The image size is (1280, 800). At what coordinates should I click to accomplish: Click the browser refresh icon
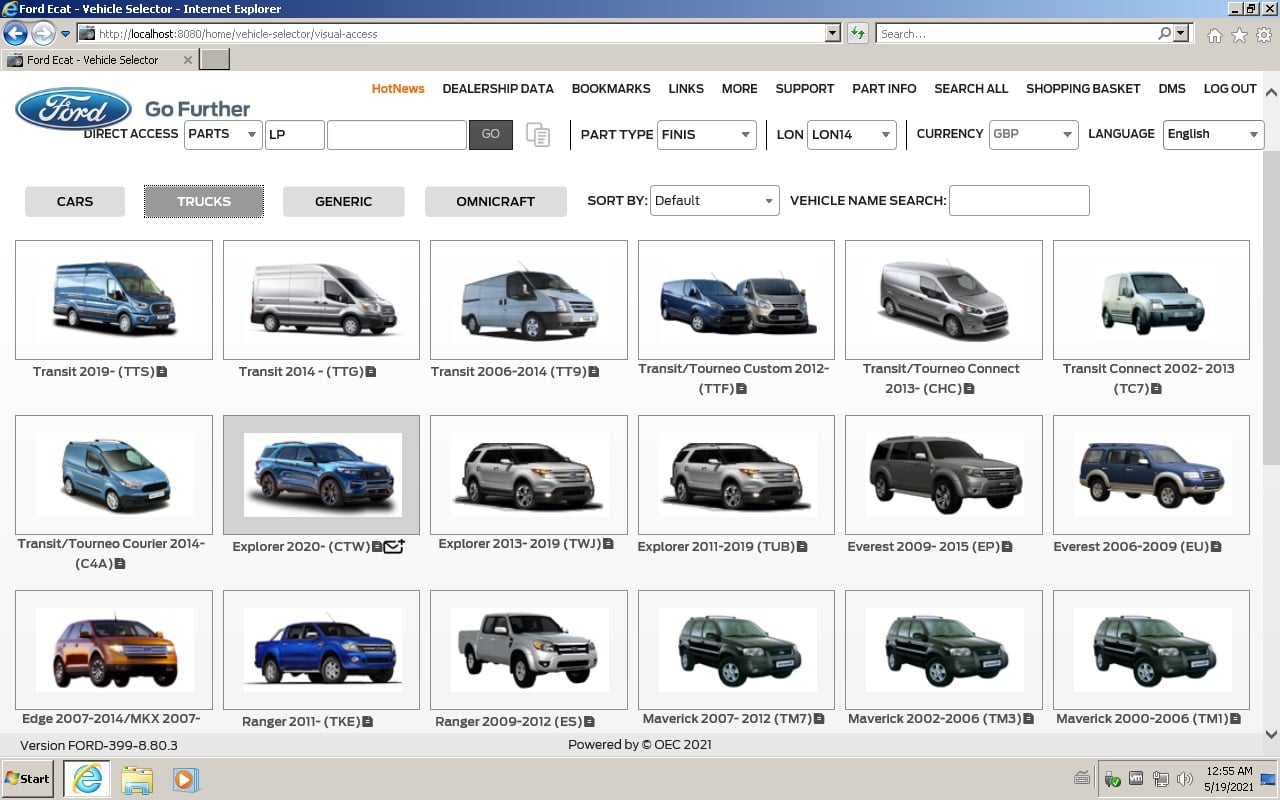click(857, 34)
